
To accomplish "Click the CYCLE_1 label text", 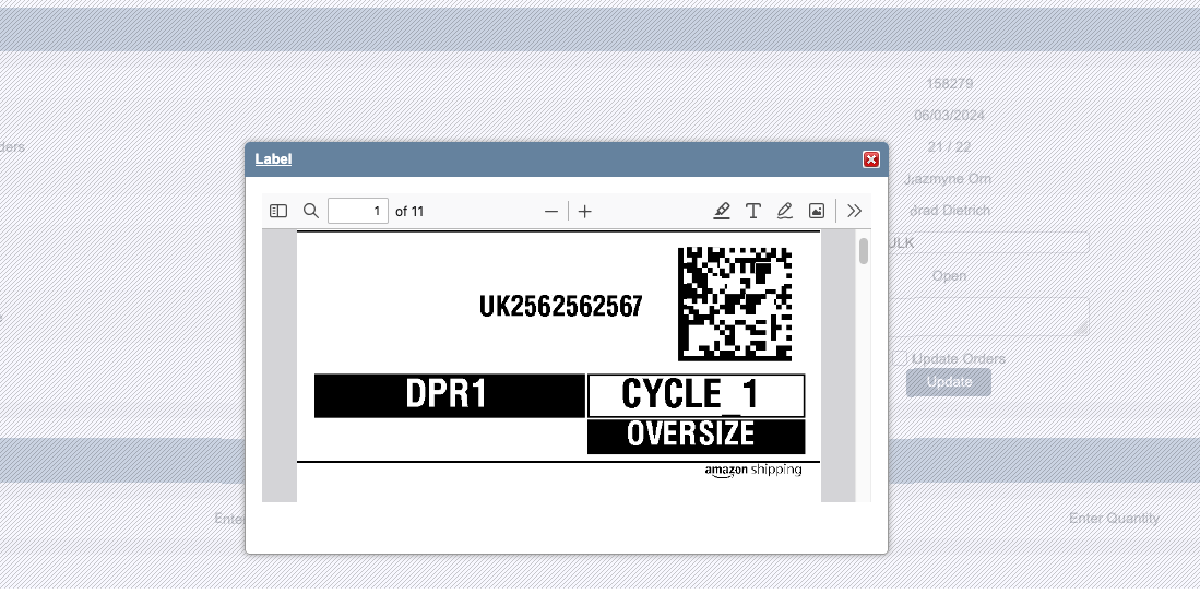I will pyautogui.click(x=690, y=395).
